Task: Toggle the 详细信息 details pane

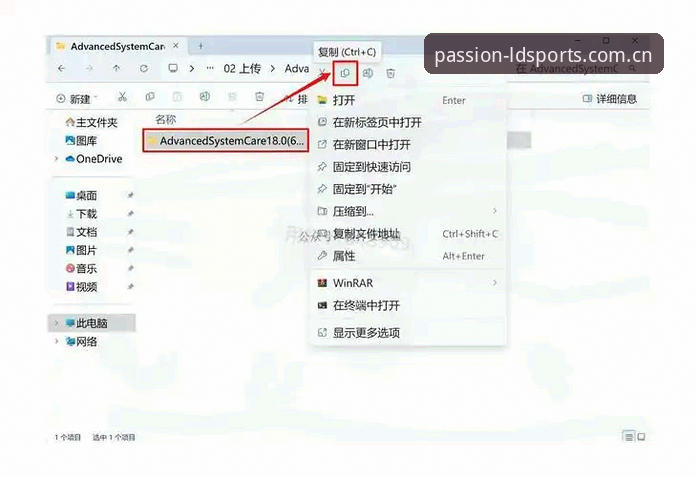Action: click(609, 99)
